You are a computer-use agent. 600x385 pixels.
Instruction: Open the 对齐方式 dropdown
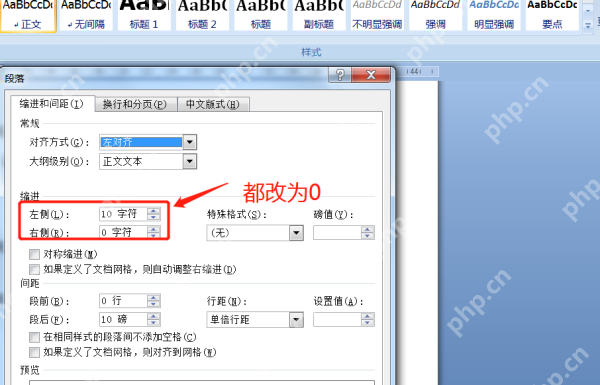click(x=190, y=142)
